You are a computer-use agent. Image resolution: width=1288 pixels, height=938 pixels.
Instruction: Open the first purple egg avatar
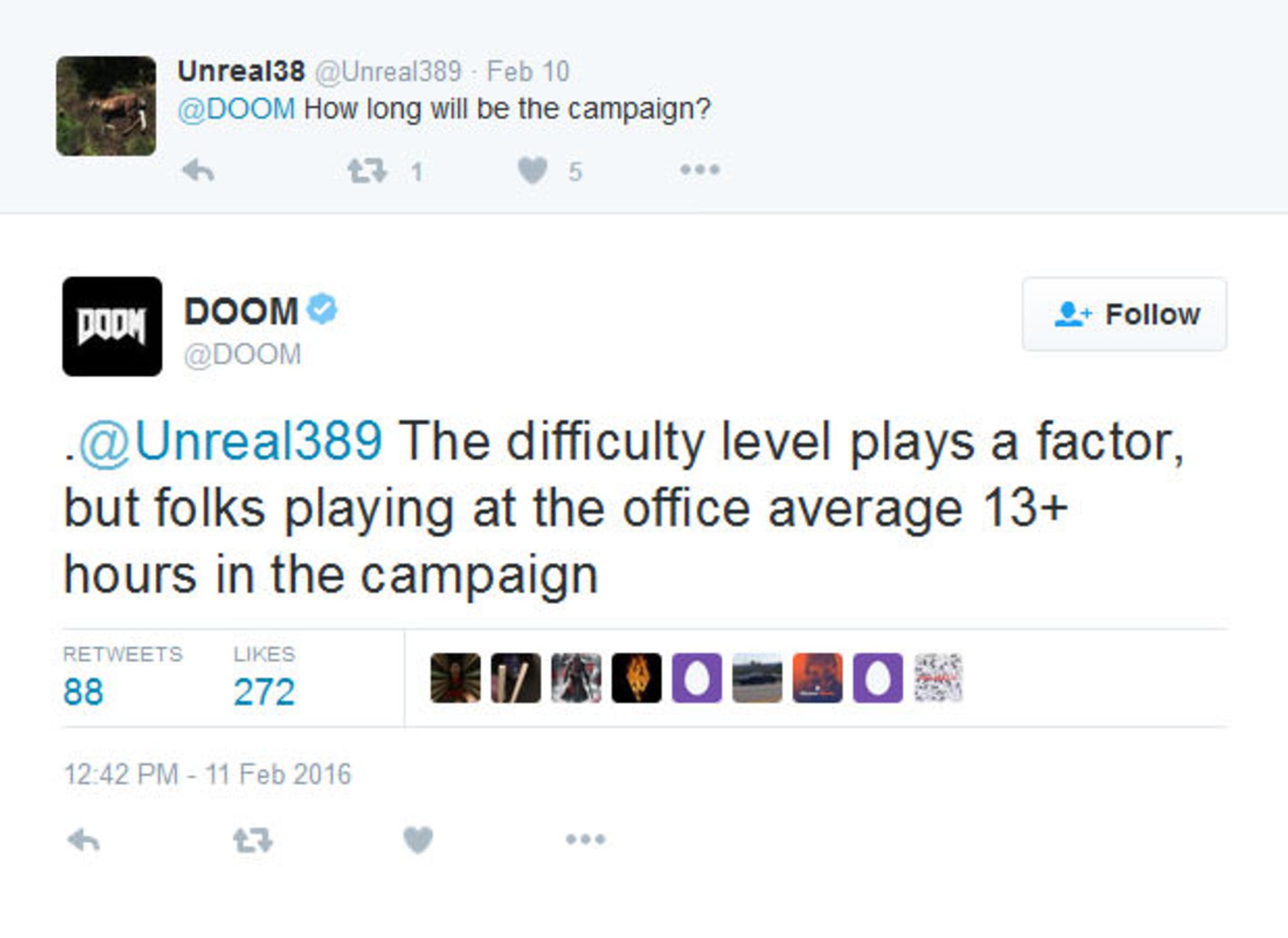[697, 678]
